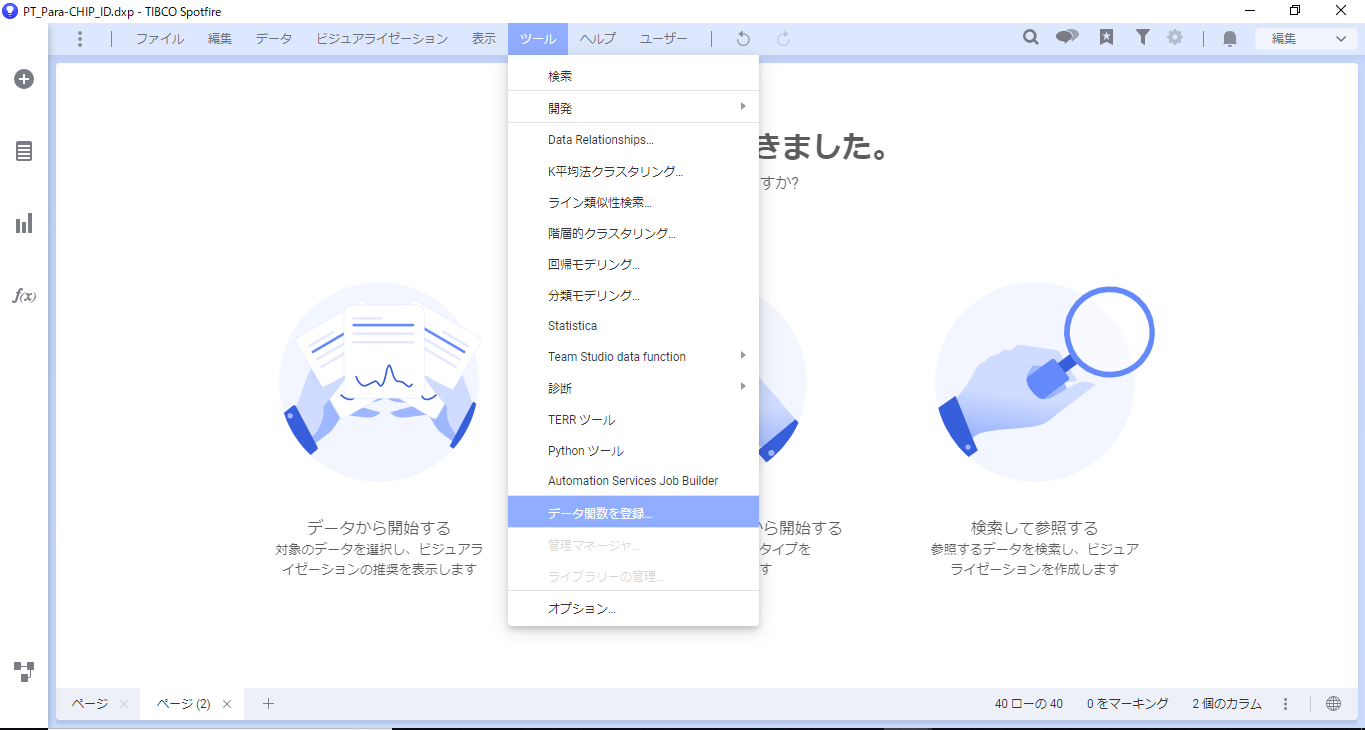Open the filters funnel icon
This screenshot has width=1365, height=730.
coord(1142,38)
